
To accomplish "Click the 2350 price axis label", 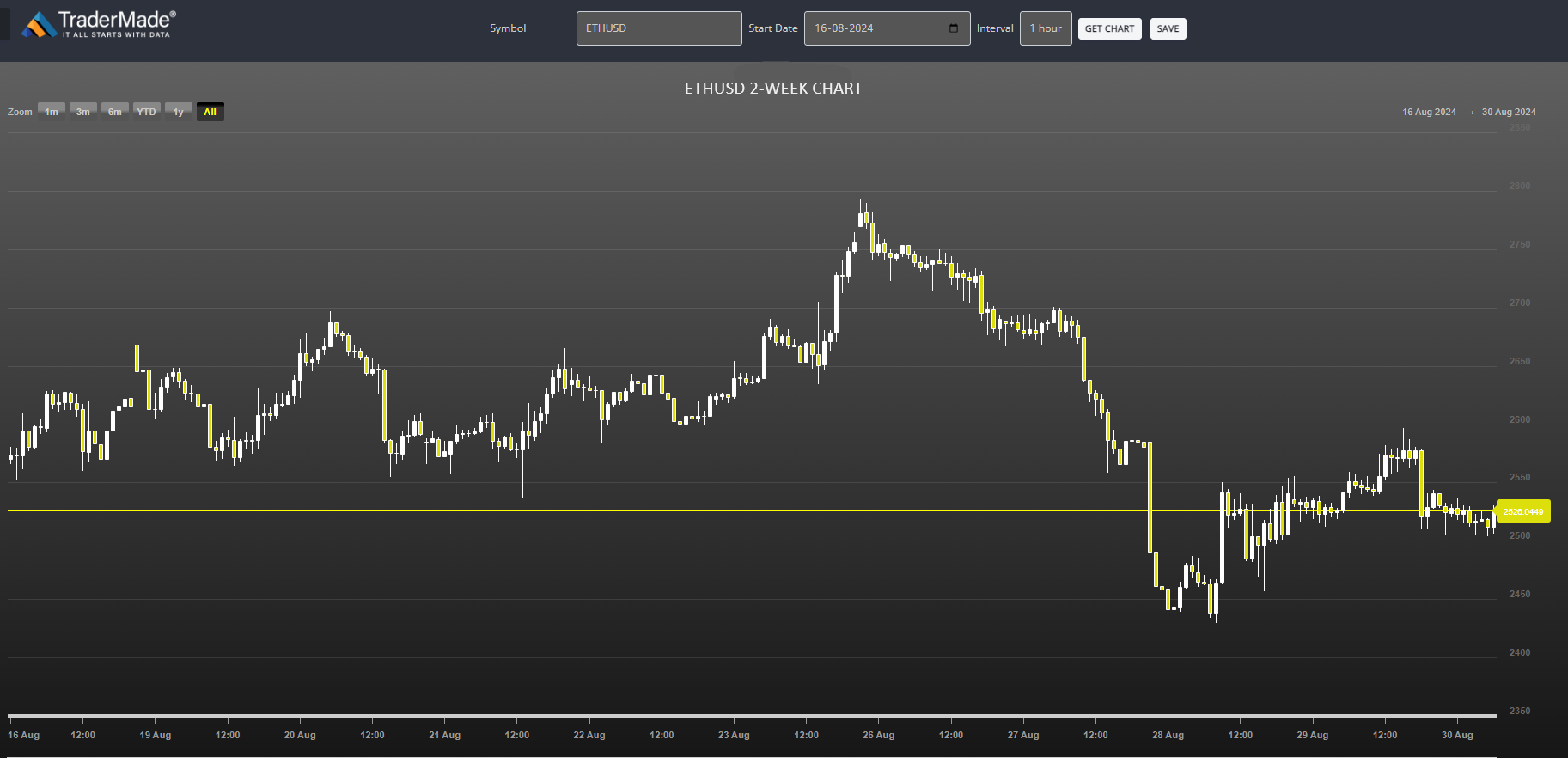I will click(1520, 711).
